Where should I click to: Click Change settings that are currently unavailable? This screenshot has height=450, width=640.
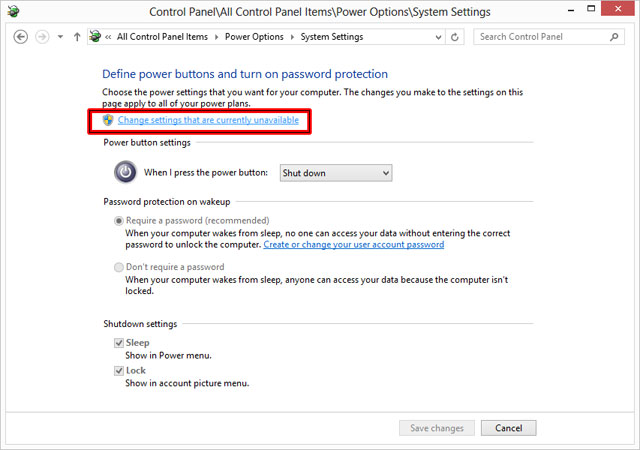[208, 120]
